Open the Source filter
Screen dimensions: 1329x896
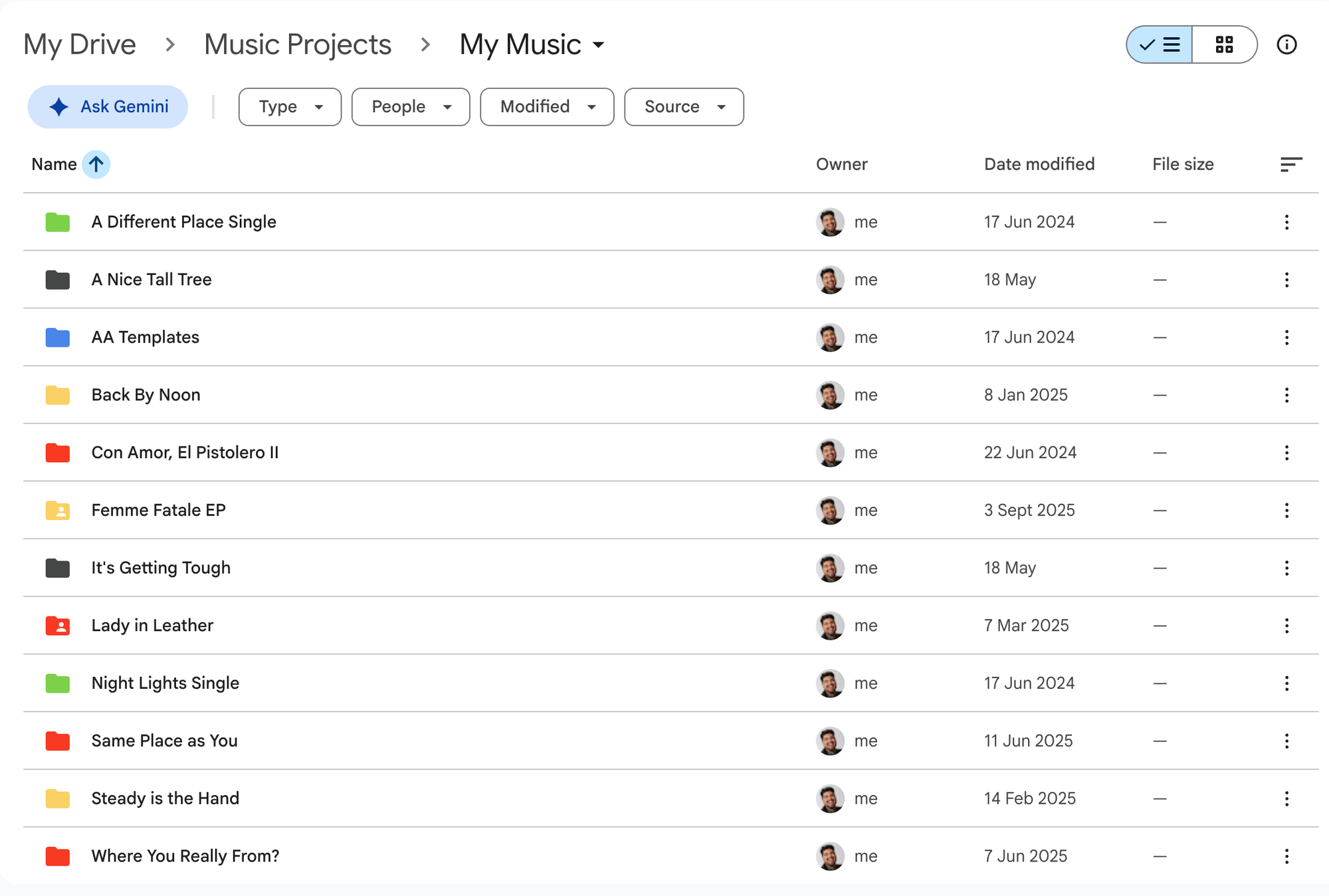(x=684, y=107)
